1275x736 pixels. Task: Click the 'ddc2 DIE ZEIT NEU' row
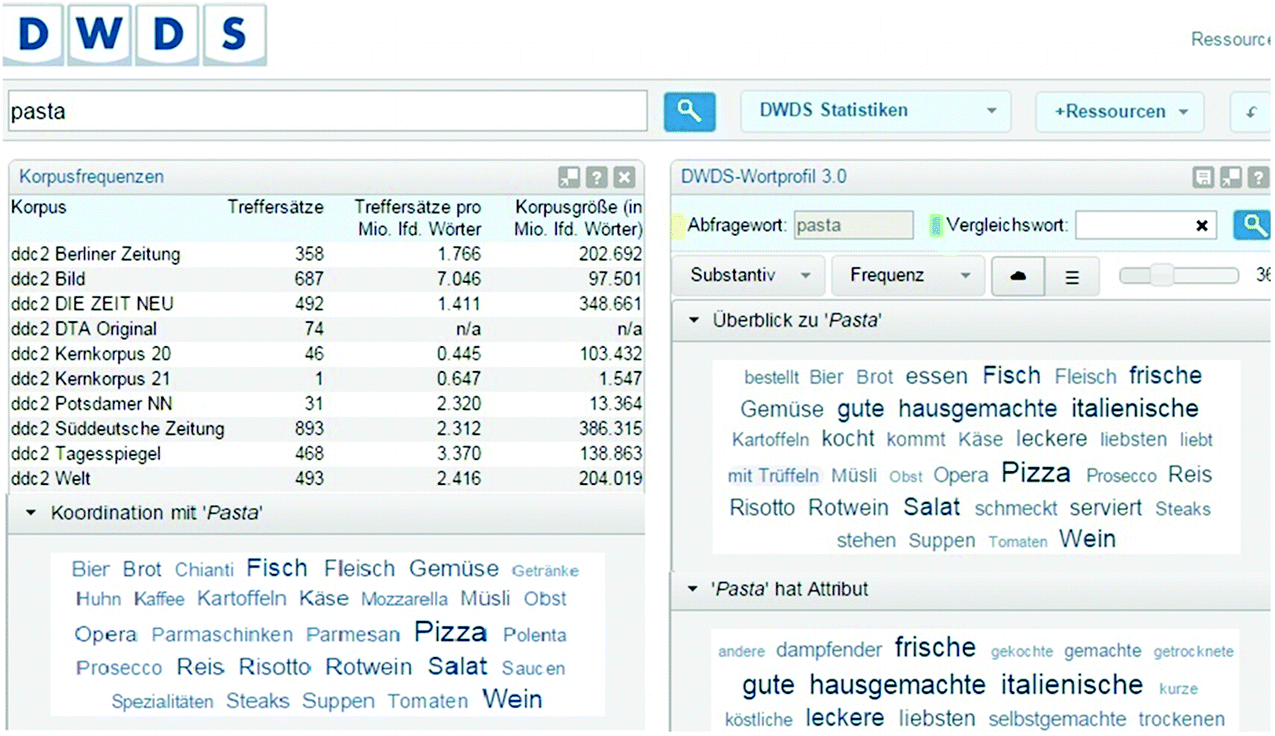pyautogui.click(x=326, y=304)
